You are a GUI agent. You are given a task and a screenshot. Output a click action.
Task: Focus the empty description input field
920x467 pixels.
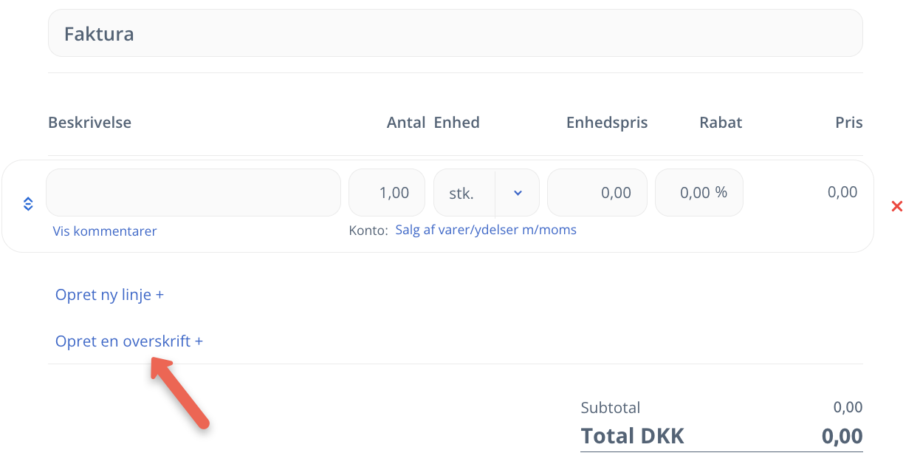(193, 193)
